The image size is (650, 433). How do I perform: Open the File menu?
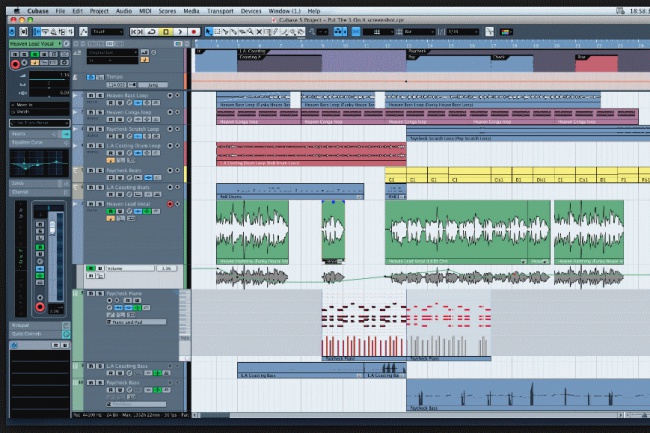tap(60, 11)
